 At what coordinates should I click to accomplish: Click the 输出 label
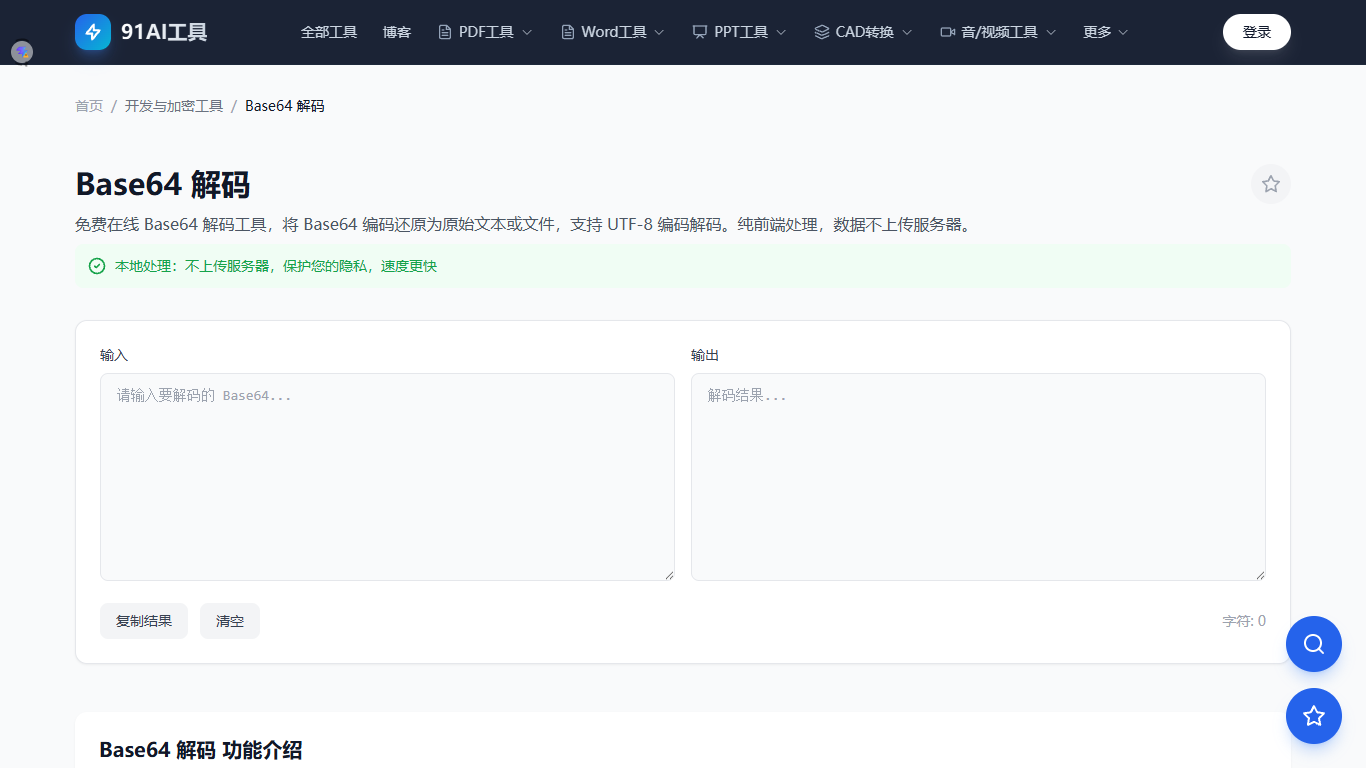pyautogui.click(x=705, y=355)
